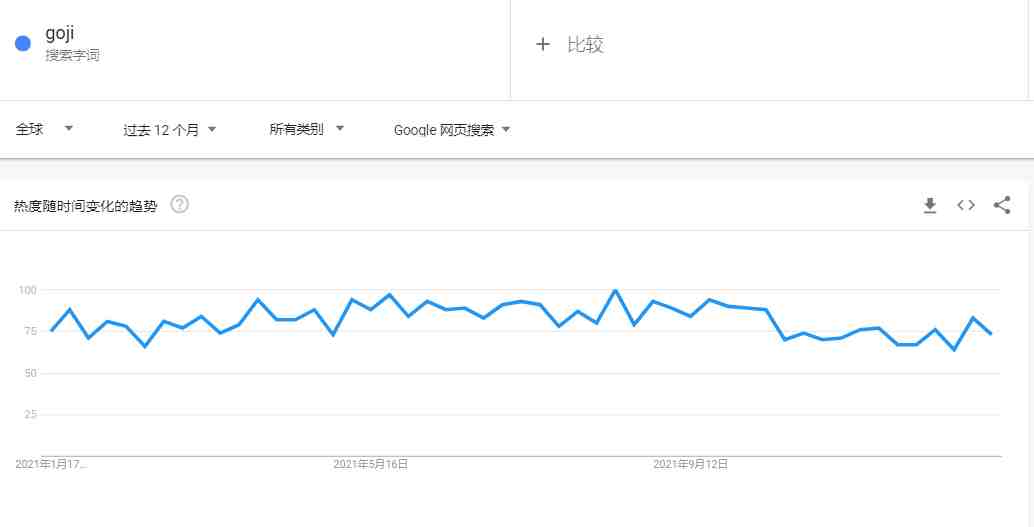Screen dimensions: 1034x527
Task: Share the interest over time chart
Action: point(1002,205)
